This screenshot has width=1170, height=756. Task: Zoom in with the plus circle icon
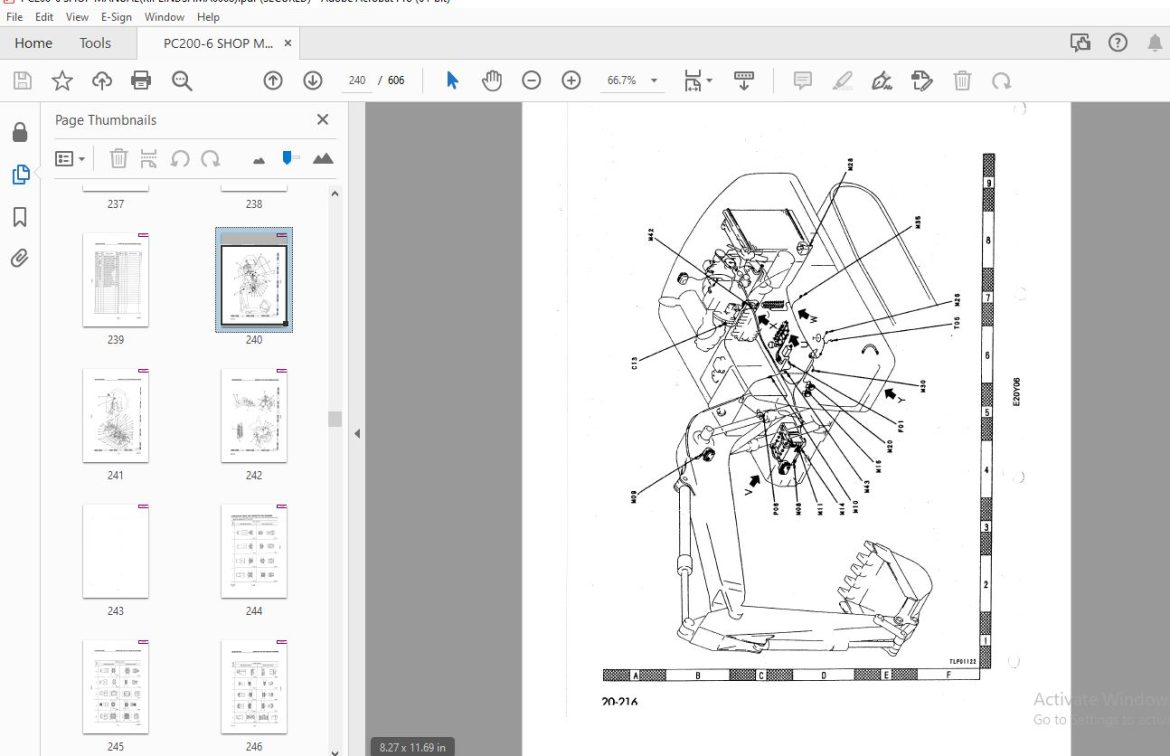571,81
